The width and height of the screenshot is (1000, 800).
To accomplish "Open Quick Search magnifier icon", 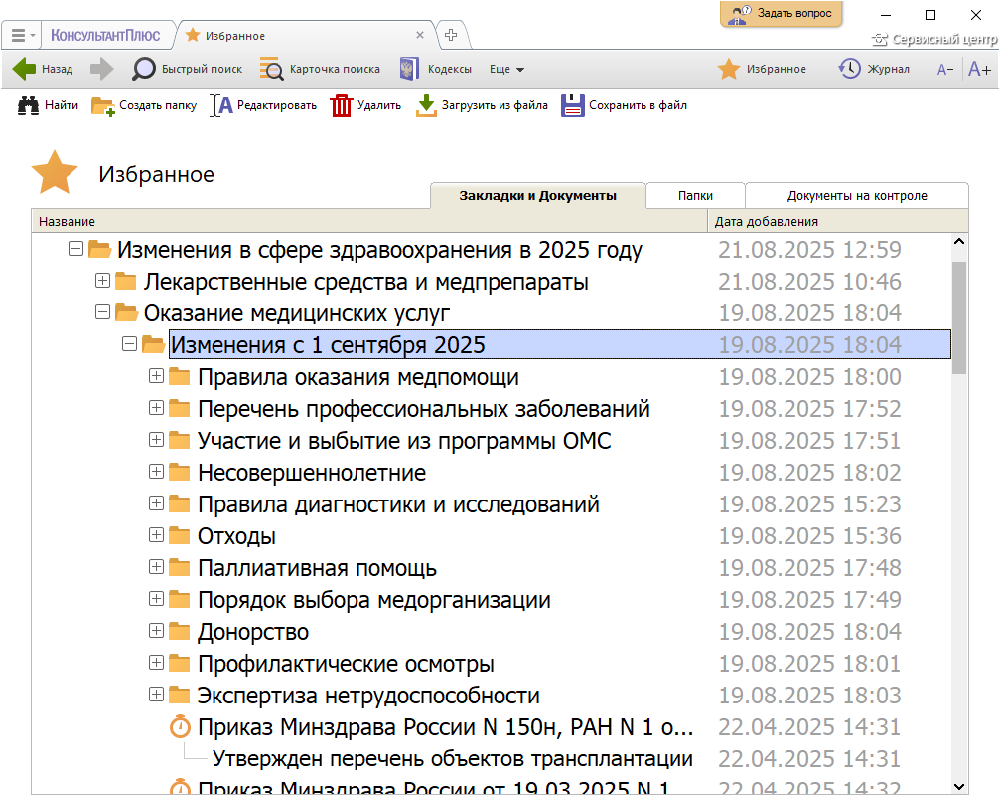I will (x=145, y=69).
